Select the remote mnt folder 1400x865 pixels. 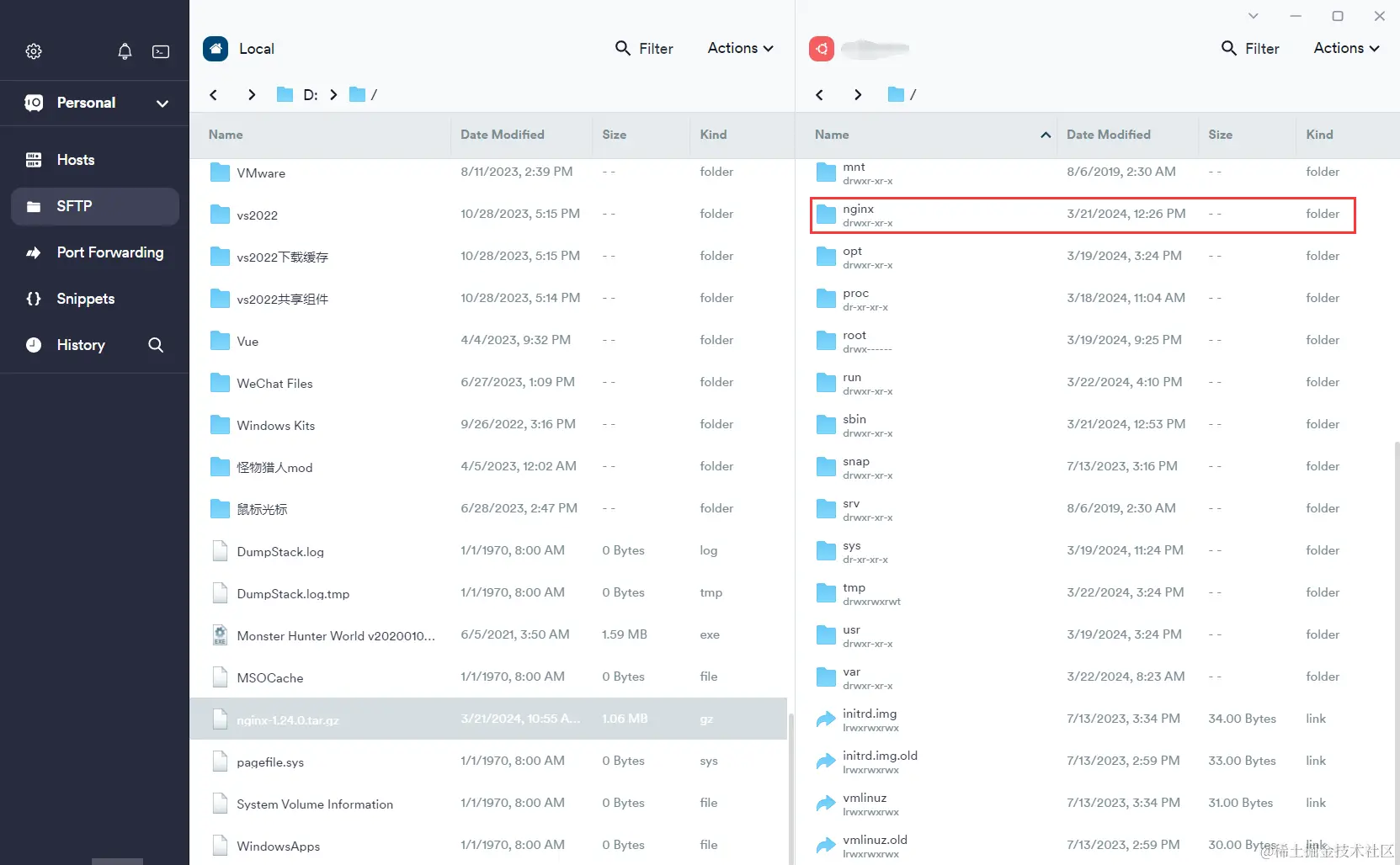click(1094, 172)
